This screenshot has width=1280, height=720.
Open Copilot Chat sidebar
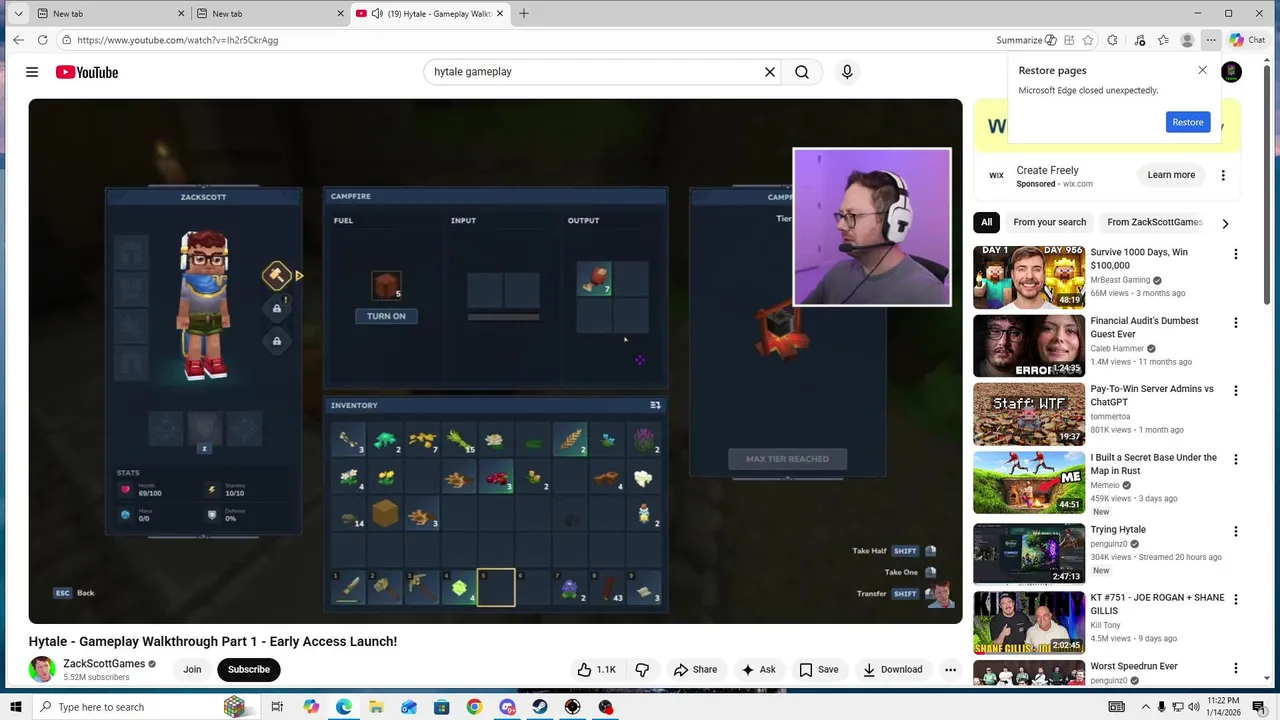(1248, 40)
